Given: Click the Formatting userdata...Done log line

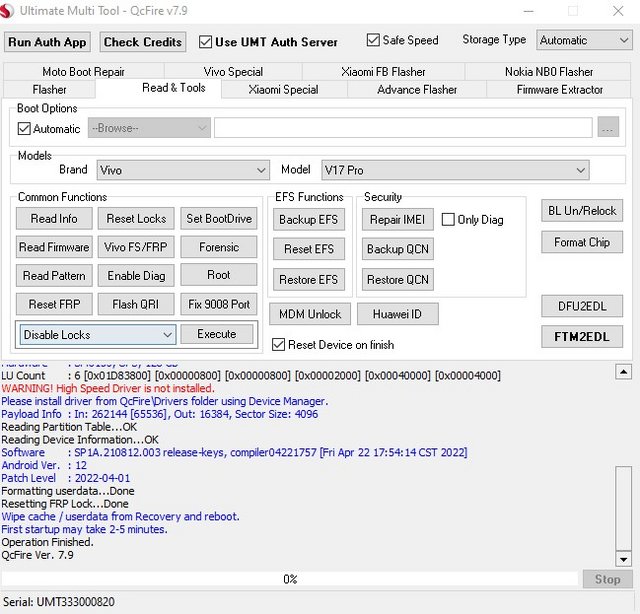Looking at the screenshot, I should (x=68, y=491).
